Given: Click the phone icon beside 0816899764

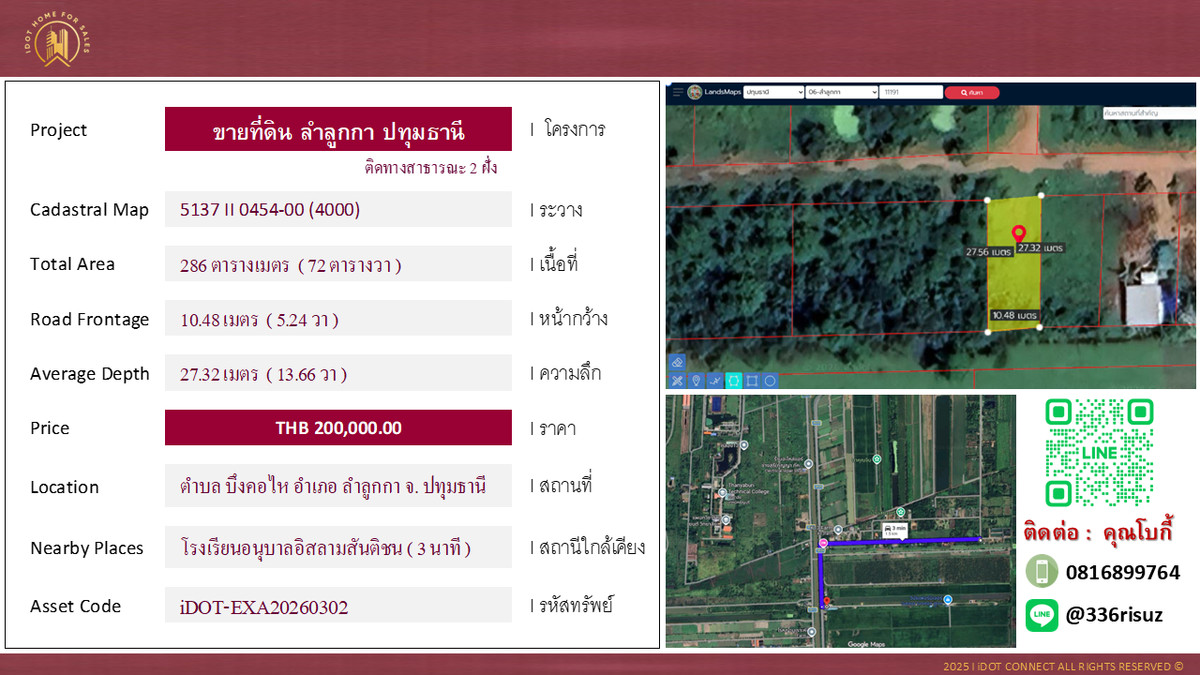Looking at the screenshot, I should (1041, 571).
